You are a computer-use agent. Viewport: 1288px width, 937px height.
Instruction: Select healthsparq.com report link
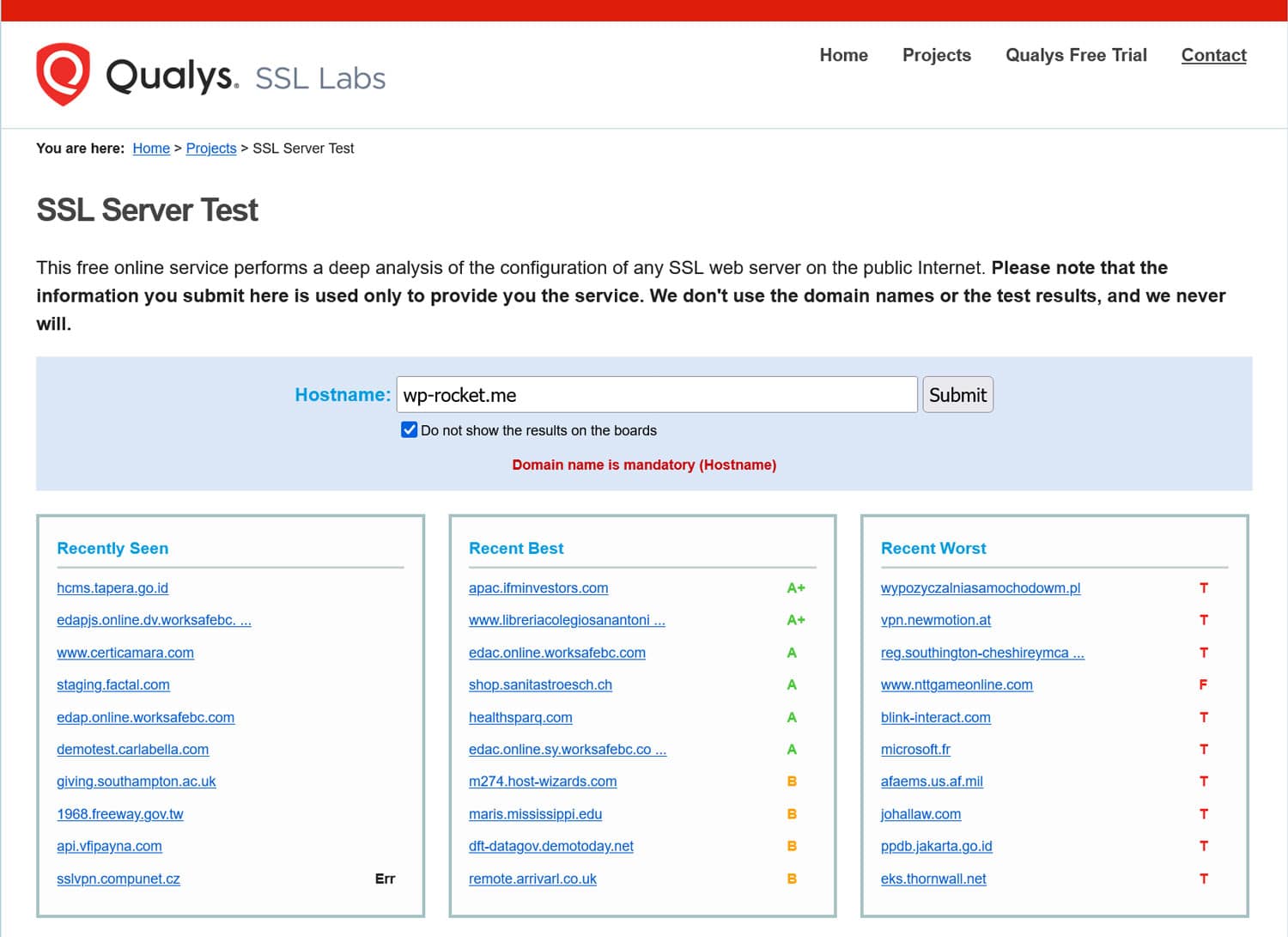[x=520, y=717]
